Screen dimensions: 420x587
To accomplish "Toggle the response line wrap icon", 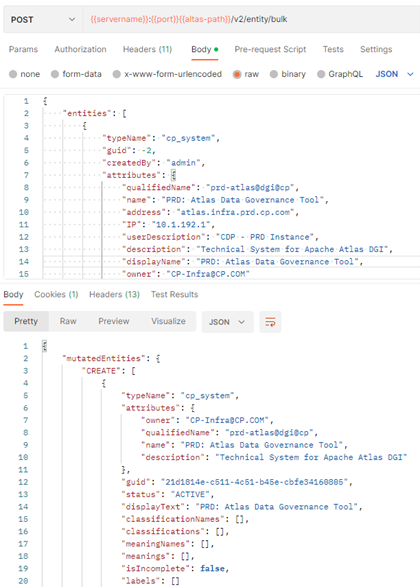I will (270, 322).
